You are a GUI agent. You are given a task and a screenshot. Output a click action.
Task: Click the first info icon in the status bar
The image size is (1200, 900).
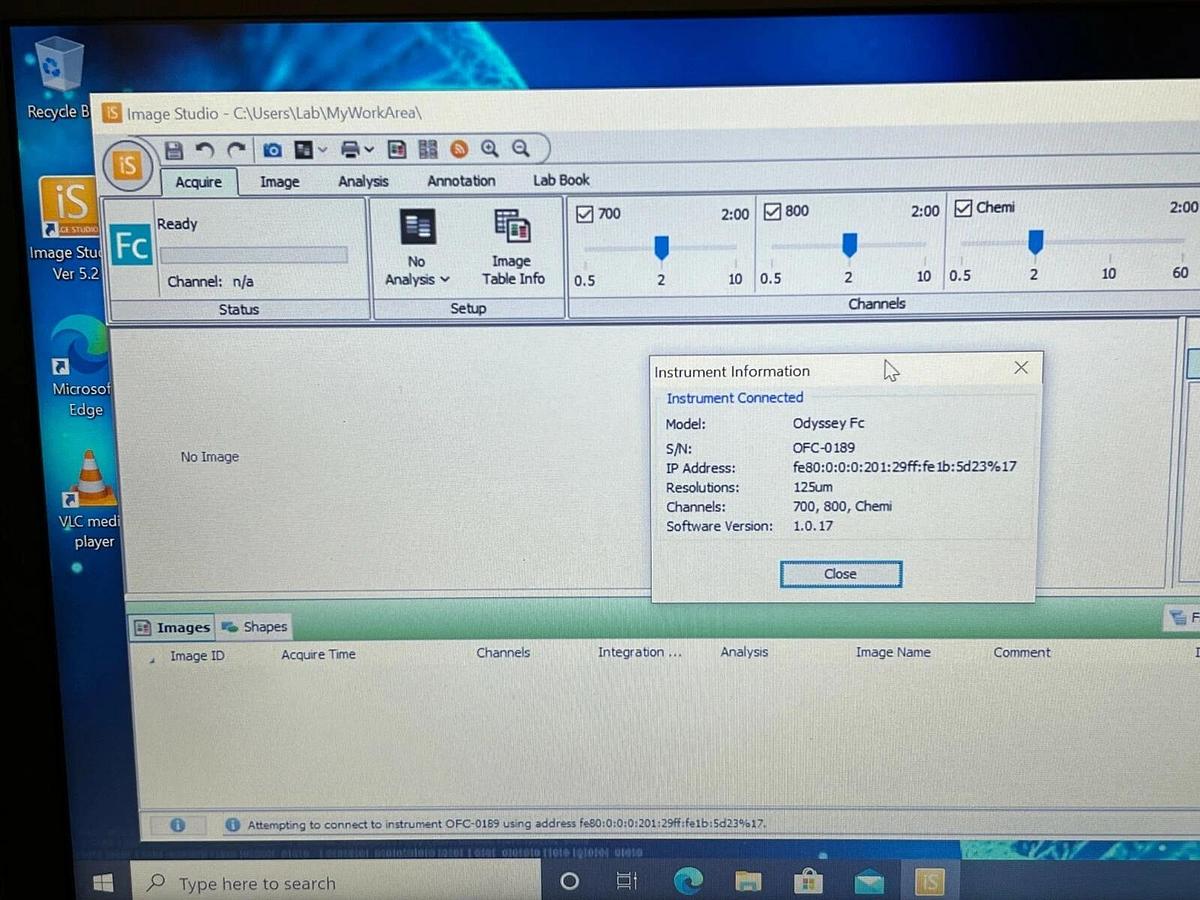(x=177, y=825)
